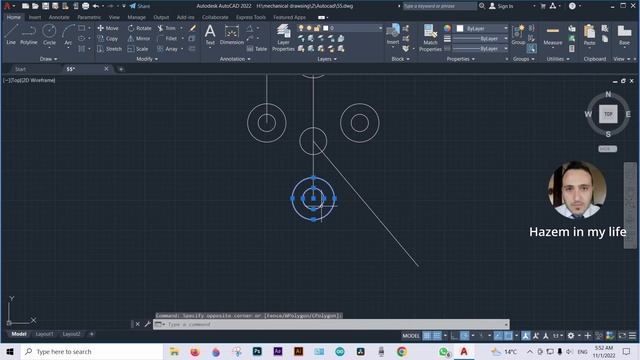Screen dimensions: 640x360
Task: Click the Plot printer icon
Action: (x=85, y=6)
